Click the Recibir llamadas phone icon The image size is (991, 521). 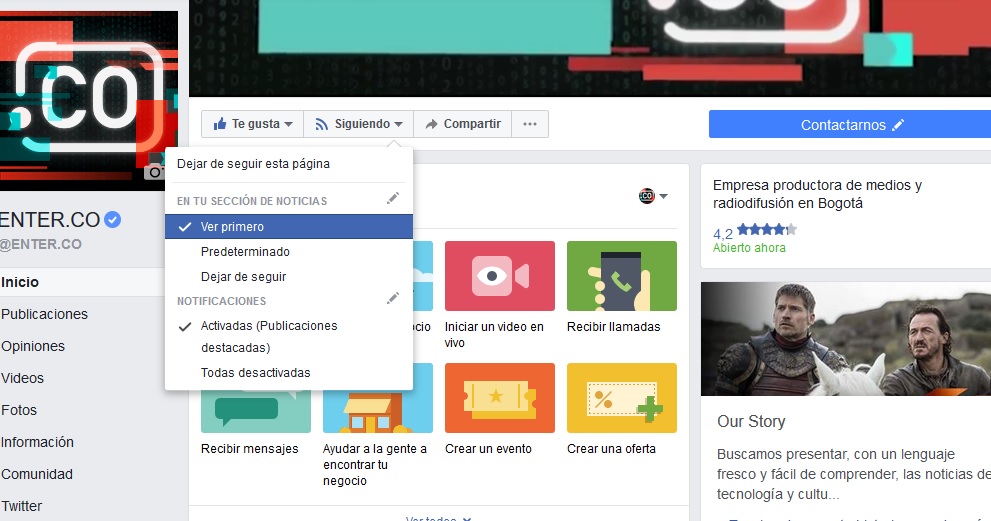click(x=621, y=276)
